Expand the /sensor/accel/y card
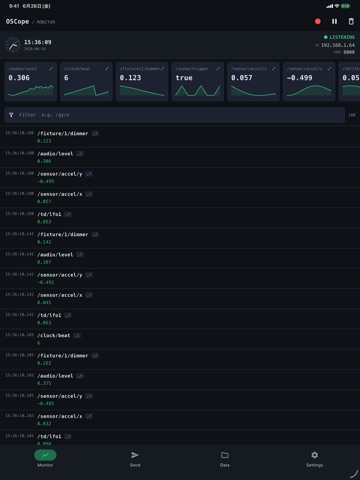The width and height of the screenshot is (360, 480). pos(329,69)
